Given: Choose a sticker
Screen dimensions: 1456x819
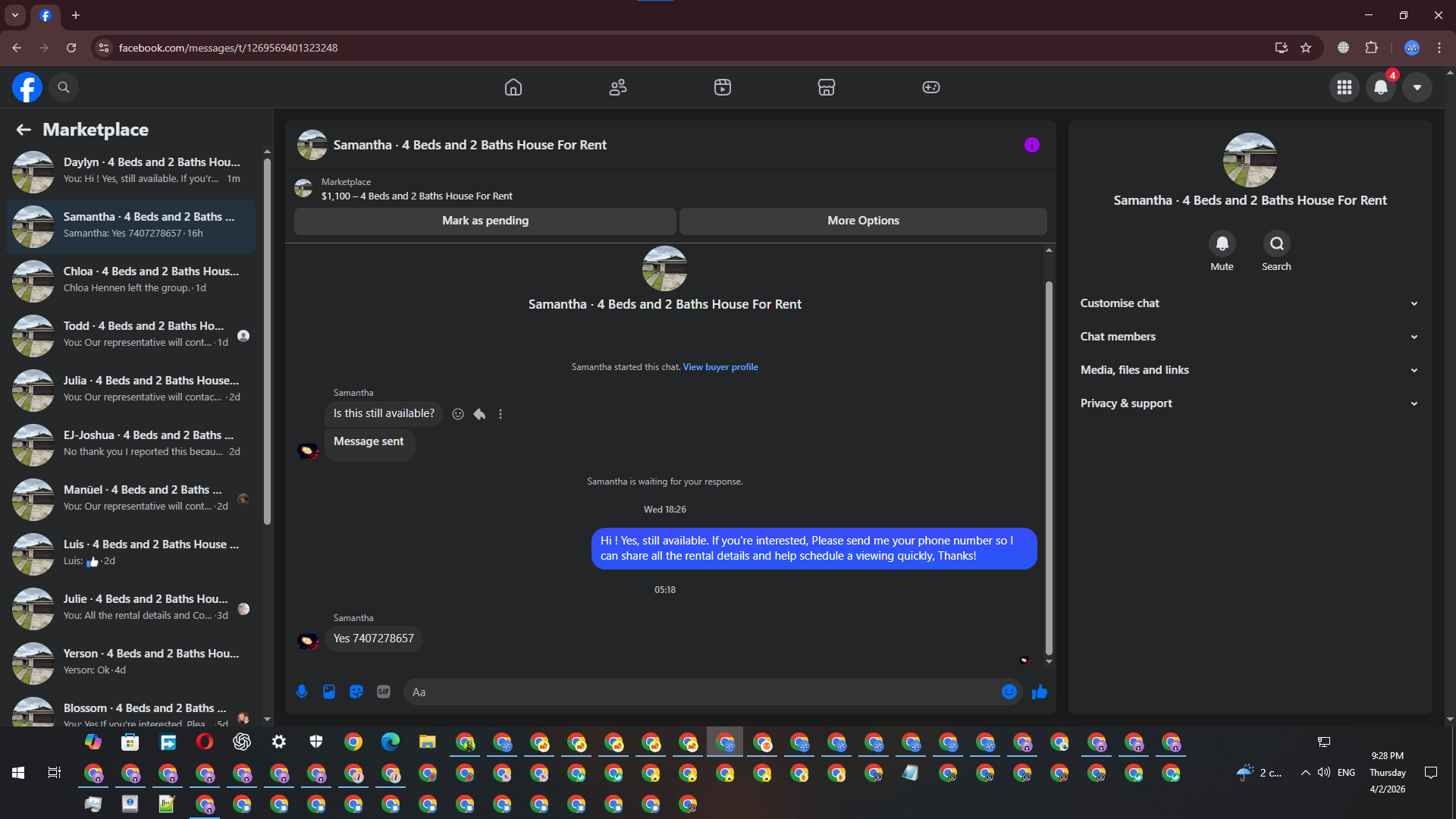Looking at the screenshot, I should pyautogui.click(x=356, y=692).
